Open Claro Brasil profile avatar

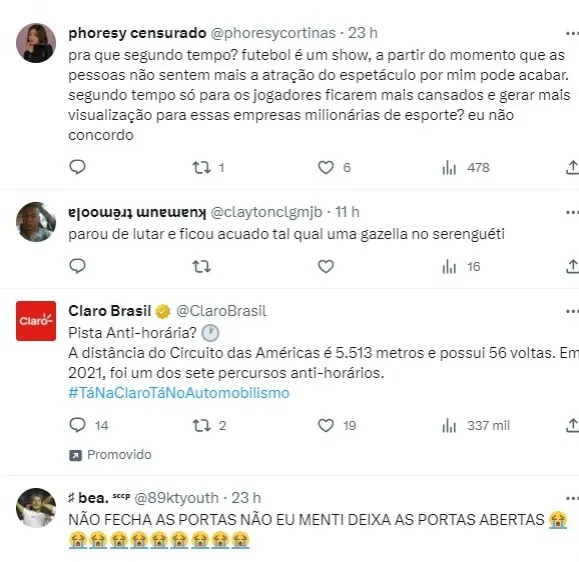click(36, 321)
